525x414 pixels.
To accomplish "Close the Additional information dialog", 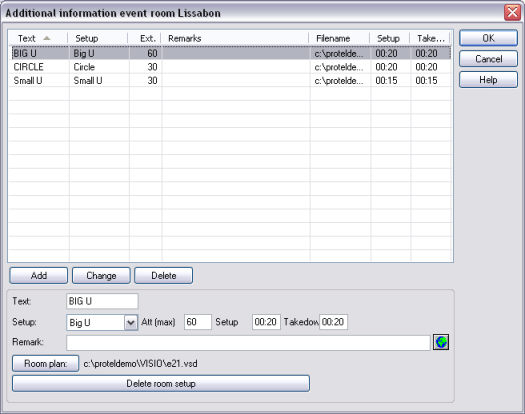I will 512,13.
